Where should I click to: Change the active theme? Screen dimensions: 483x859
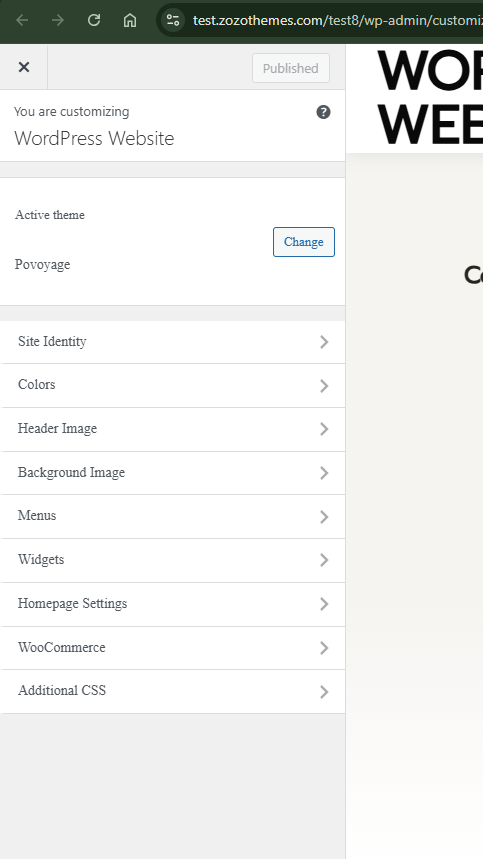[x=304, y=242]
